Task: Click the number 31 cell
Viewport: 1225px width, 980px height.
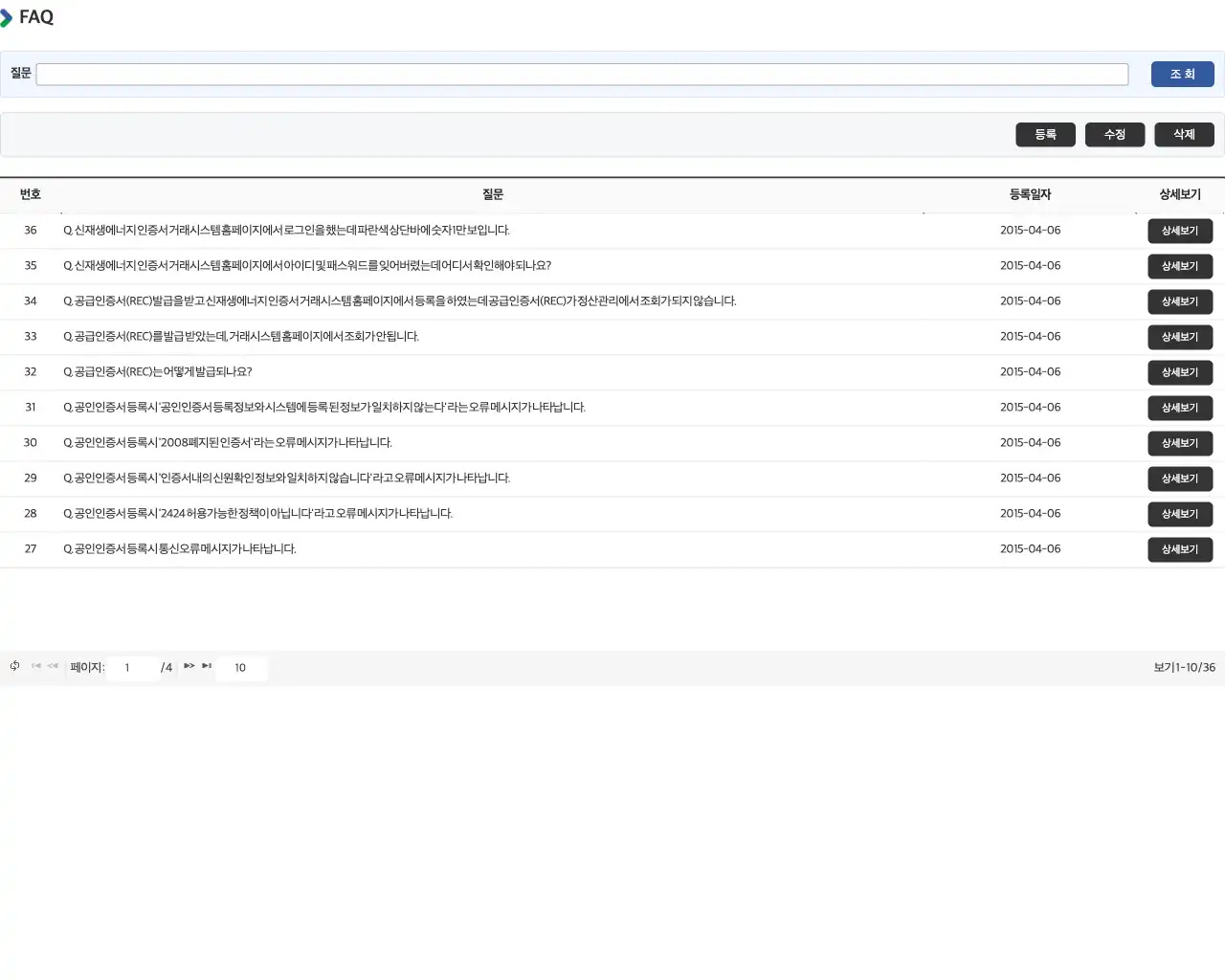Action: click(x=31, y=408)
